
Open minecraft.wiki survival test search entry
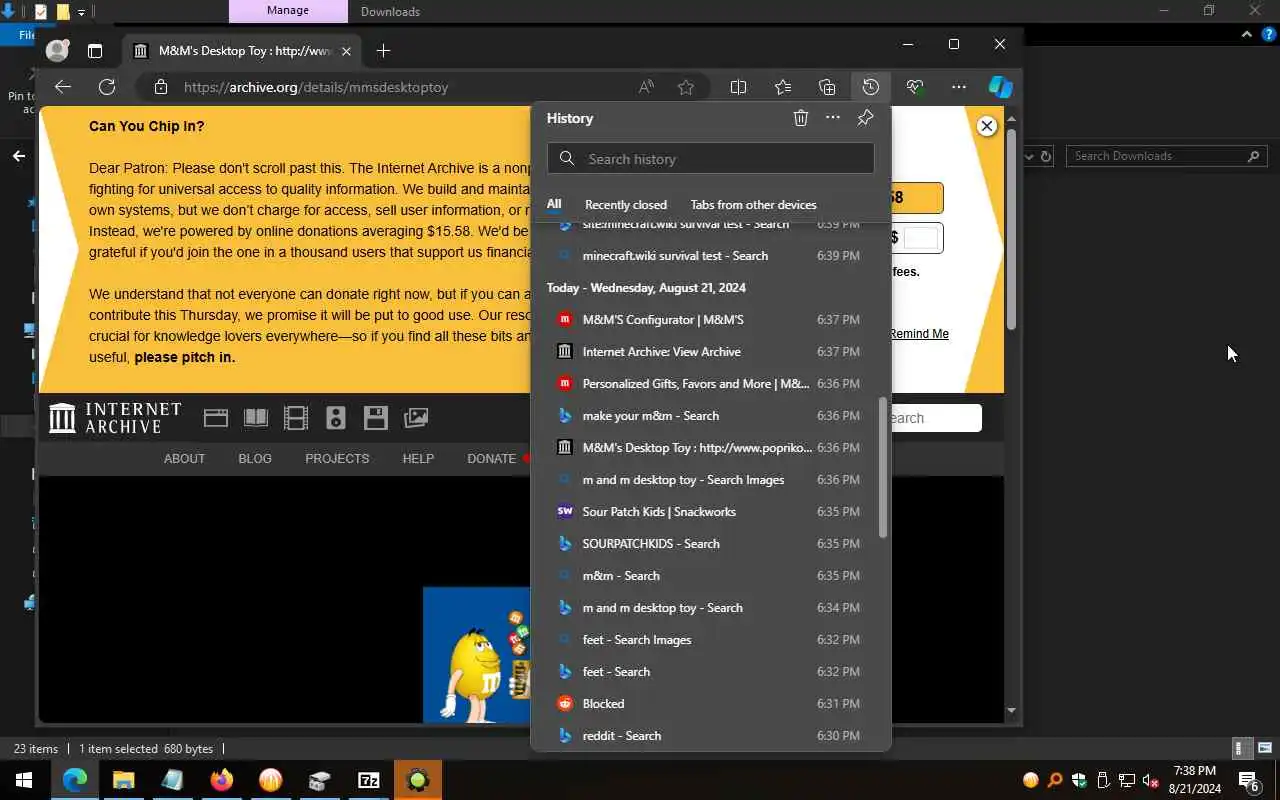pos(710,256)
